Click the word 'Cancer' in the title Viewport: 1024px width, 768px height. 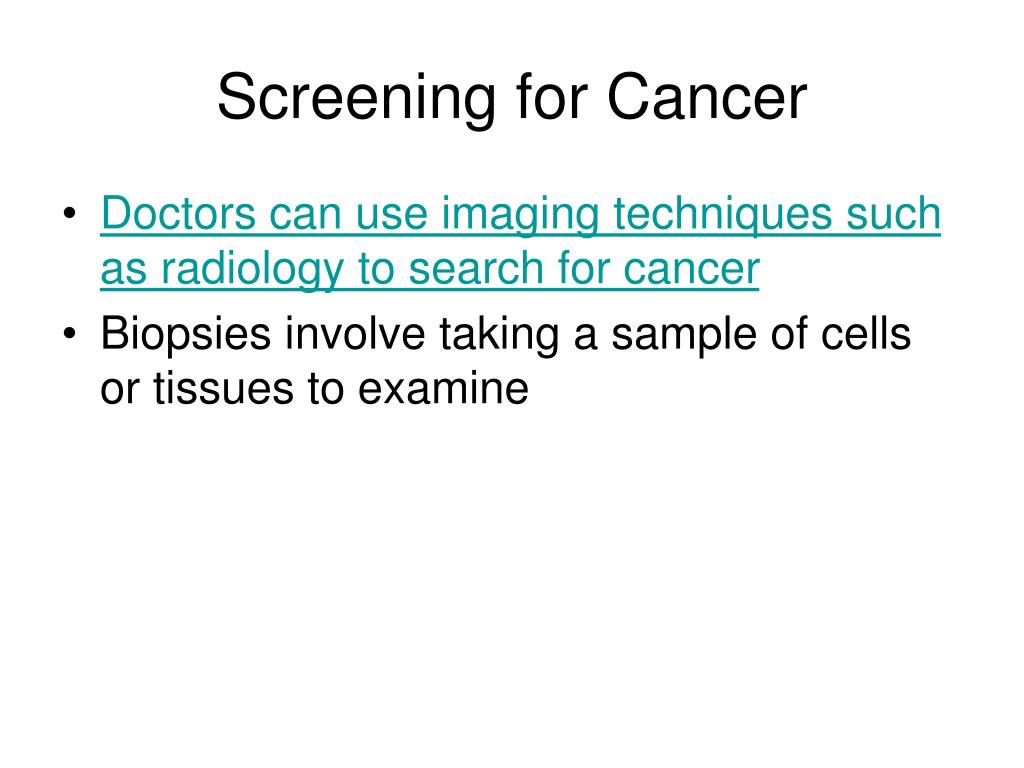point(707,98)
